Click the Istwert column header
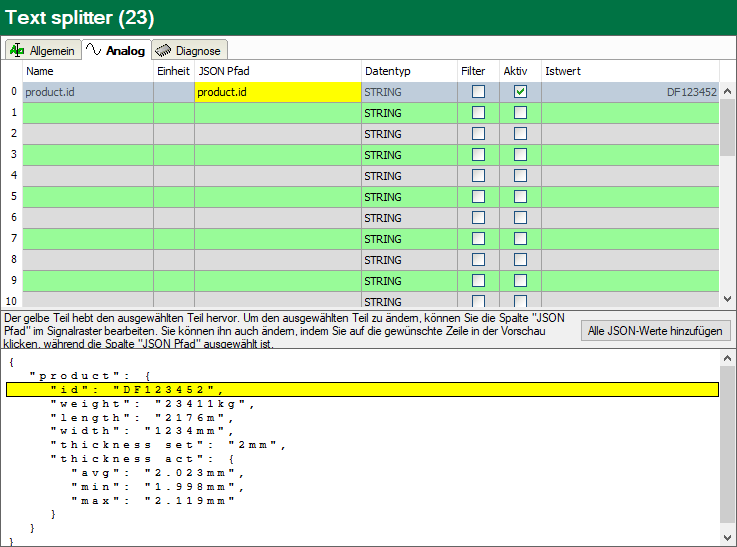Screen dimensions: 737x547 click(630, 71)
